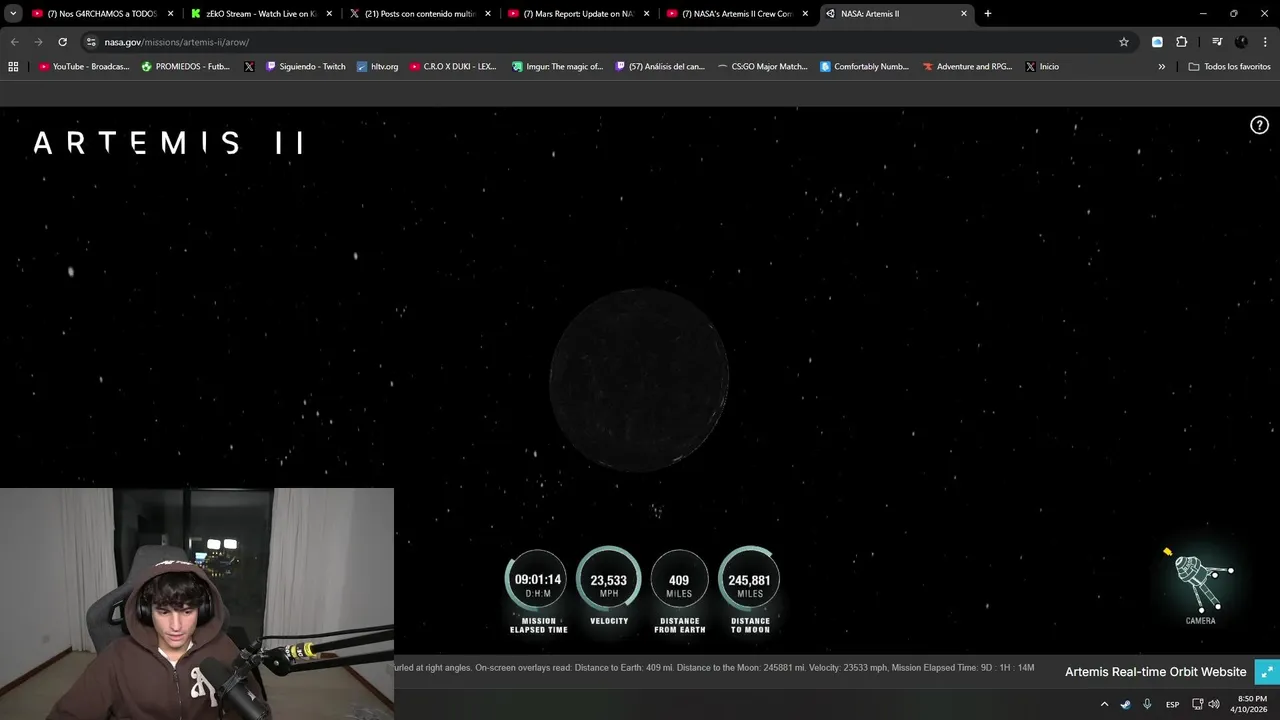Open the C.R.O X DUKI bookmark
Screen dimensions: 1280x720
453,67
